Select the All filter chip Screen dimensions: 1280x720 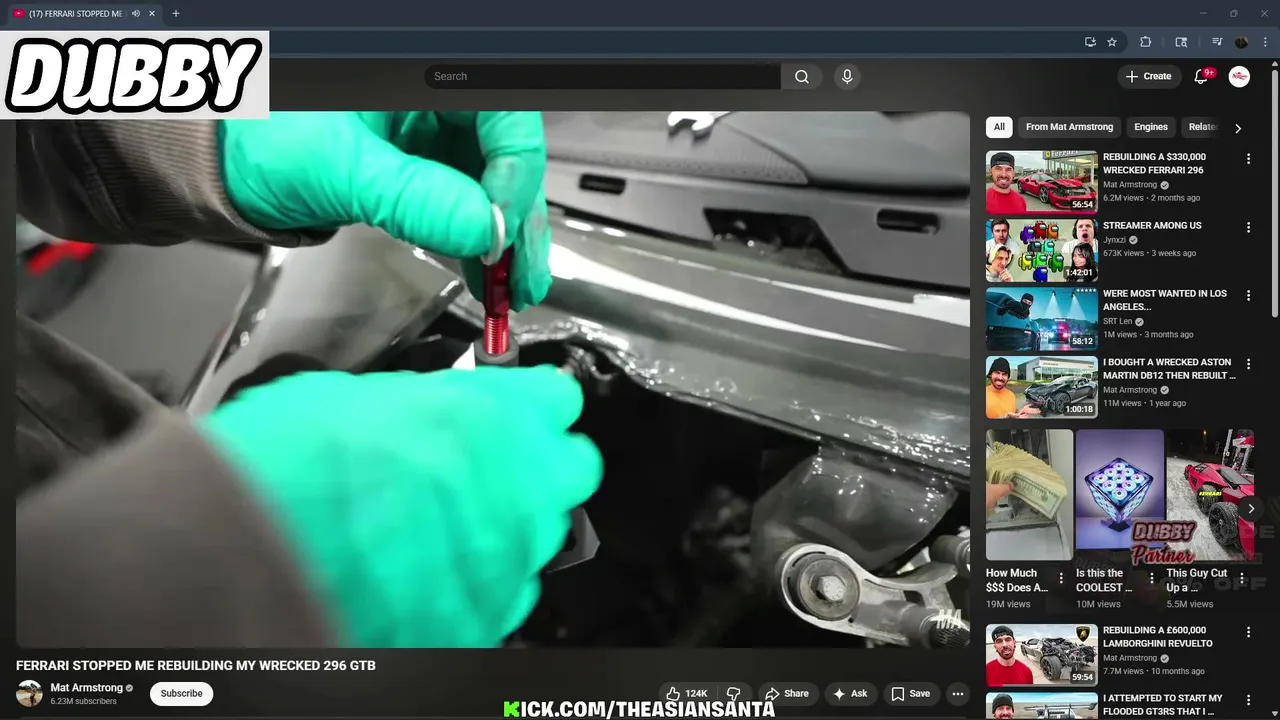click(999, 127)
